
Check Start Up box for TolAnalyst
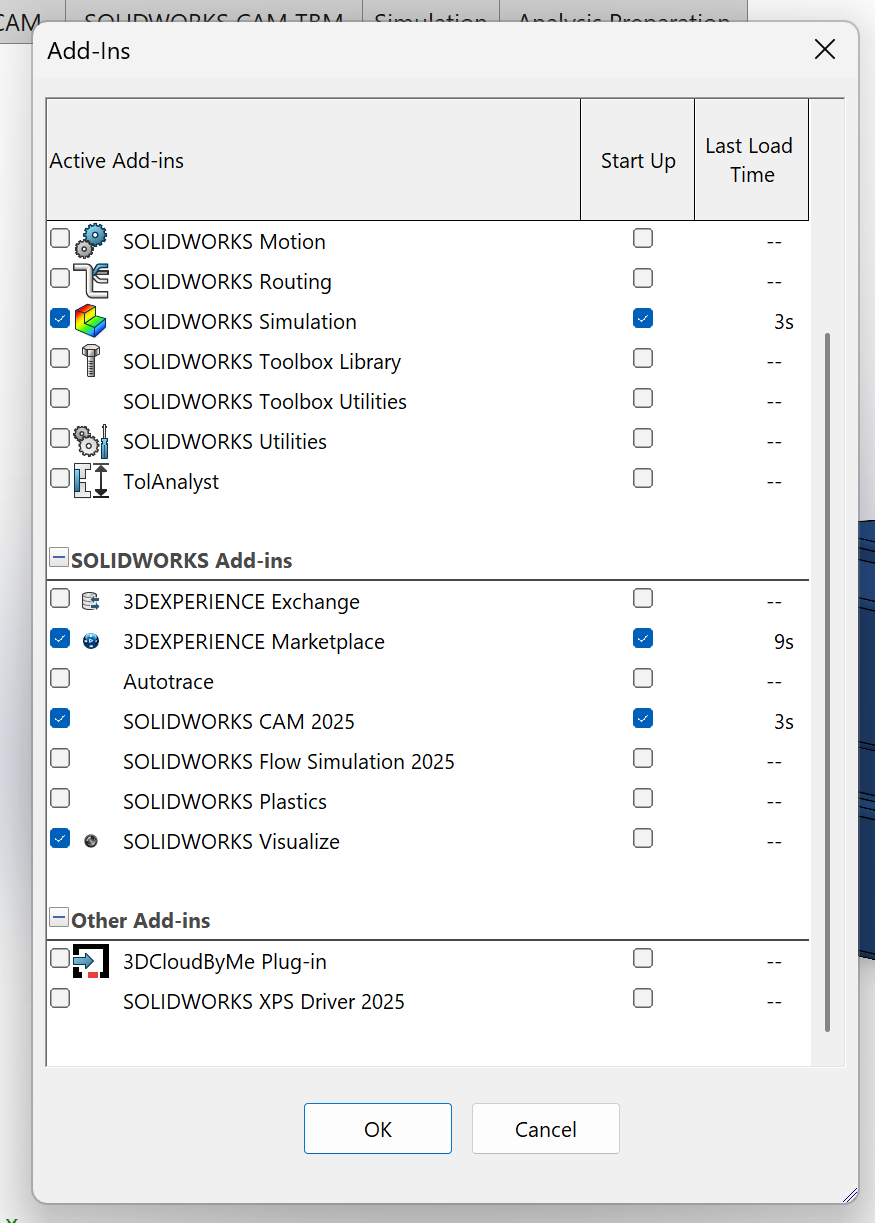[x=643, y=478]
